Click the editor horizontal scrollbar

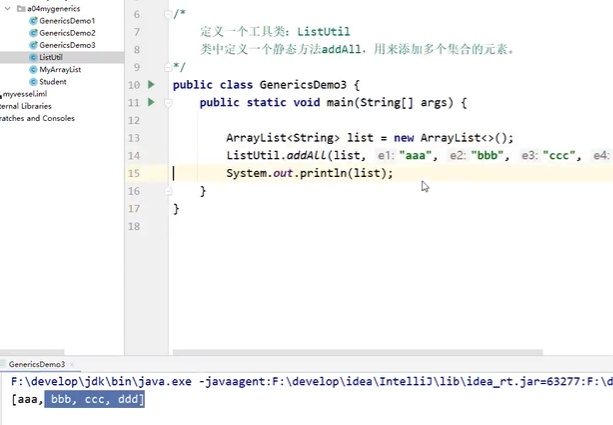[358, 352]
